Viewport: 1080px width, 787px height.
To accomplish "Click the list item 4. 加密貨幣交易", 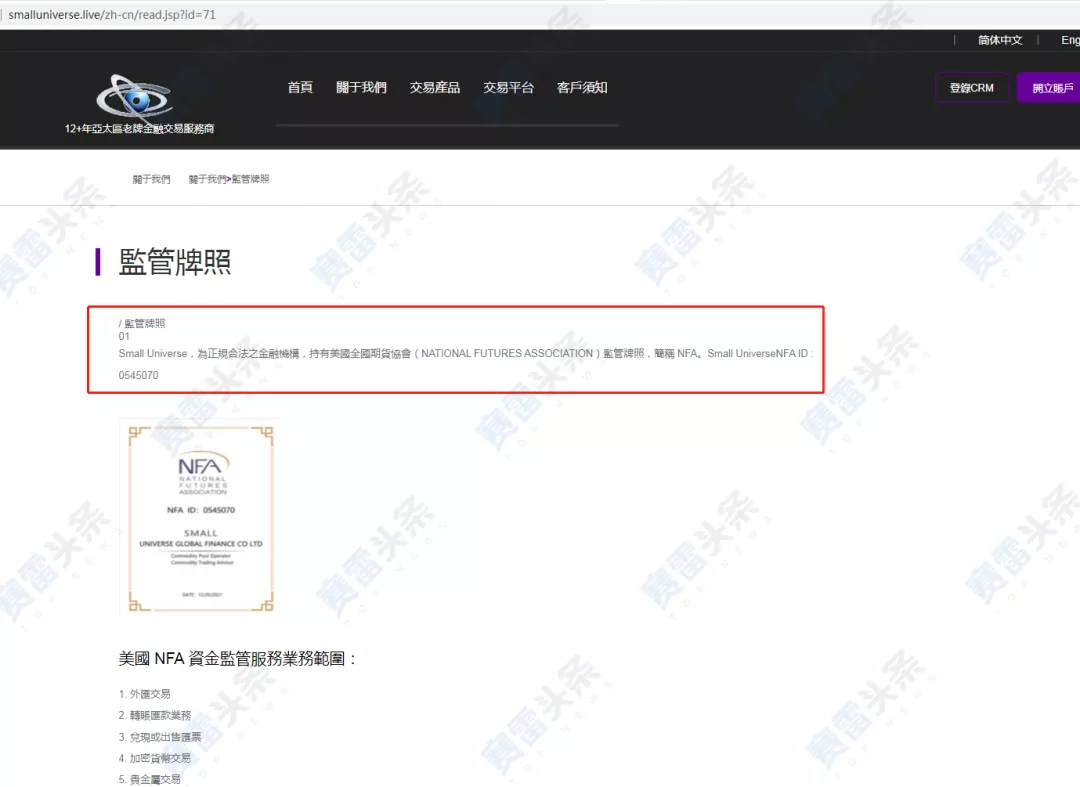I will point(154,758).
